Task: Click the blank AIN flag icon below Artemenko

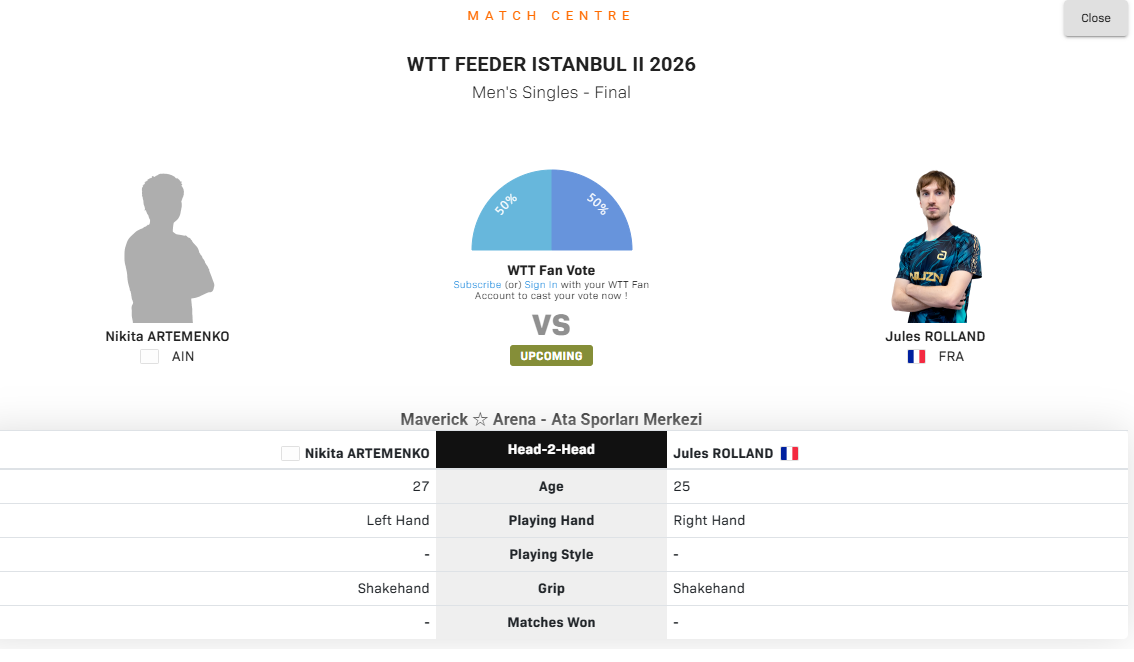Action: pos(150,357)
